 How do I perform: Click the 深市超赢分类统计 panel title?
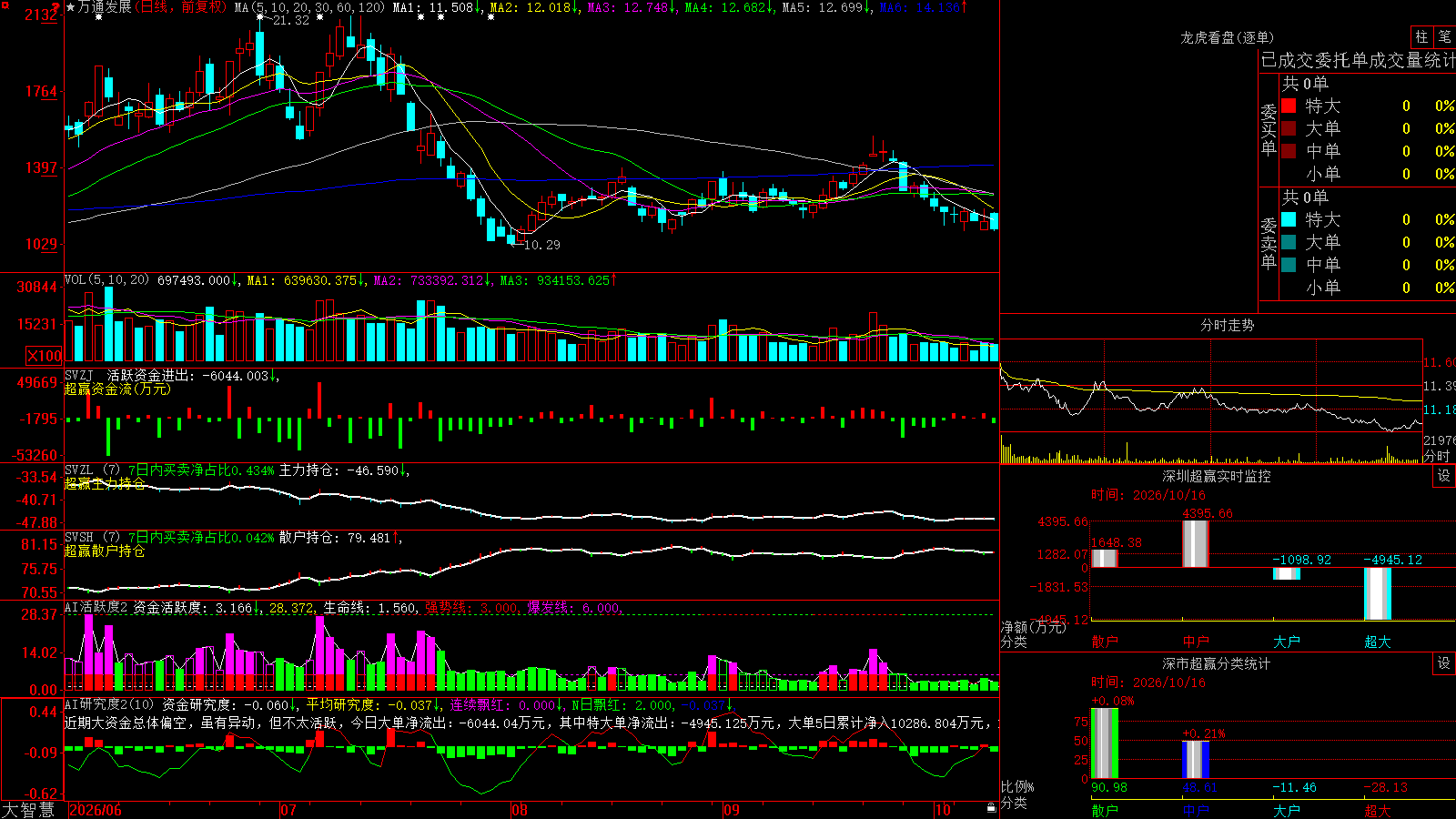pyautogui.click(x=1217, y=663)
